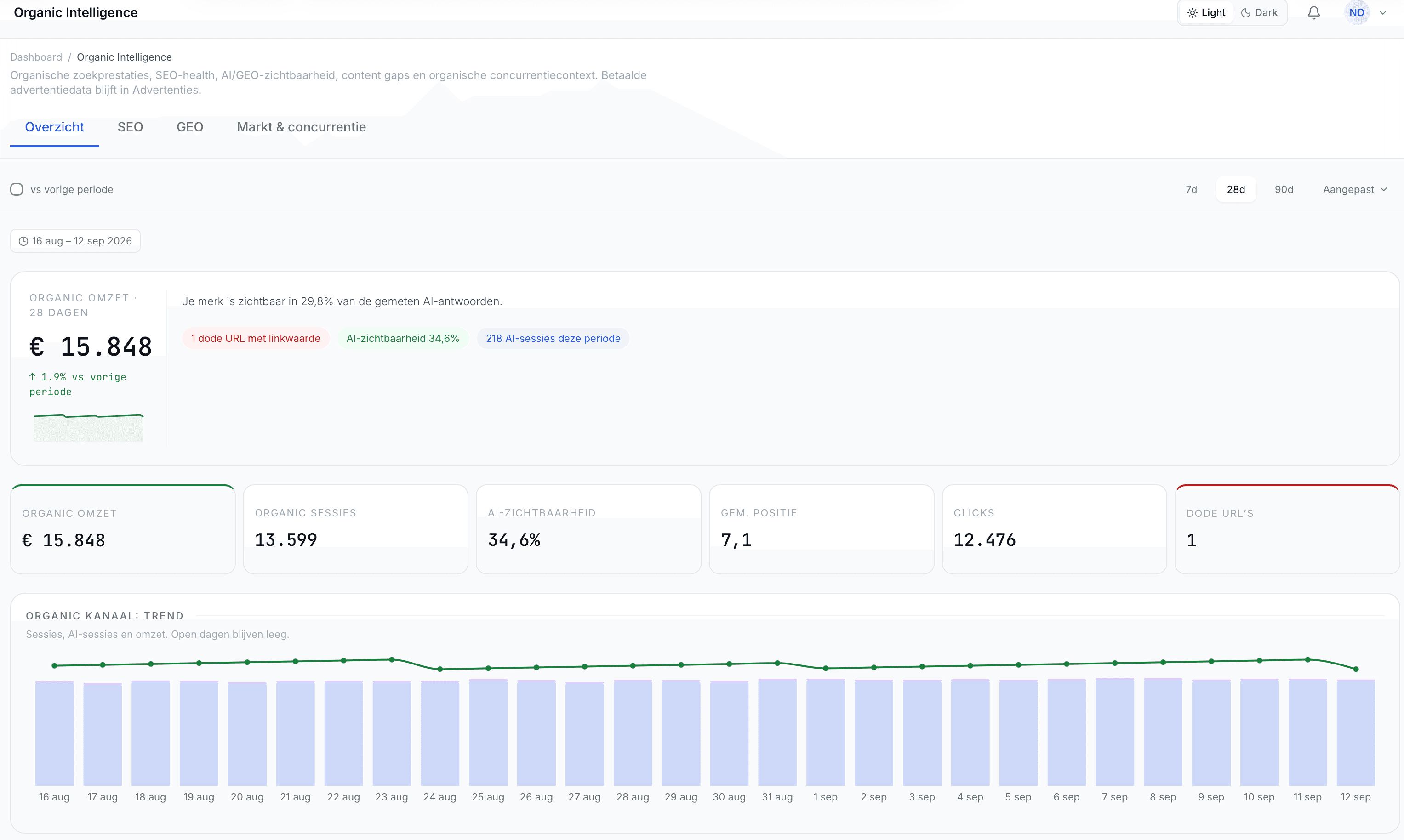Image resolution: width=1404 pixels, height=840 pixels.
Task: Expand the user account menu chevron
Action: (x=1382, y=12)
